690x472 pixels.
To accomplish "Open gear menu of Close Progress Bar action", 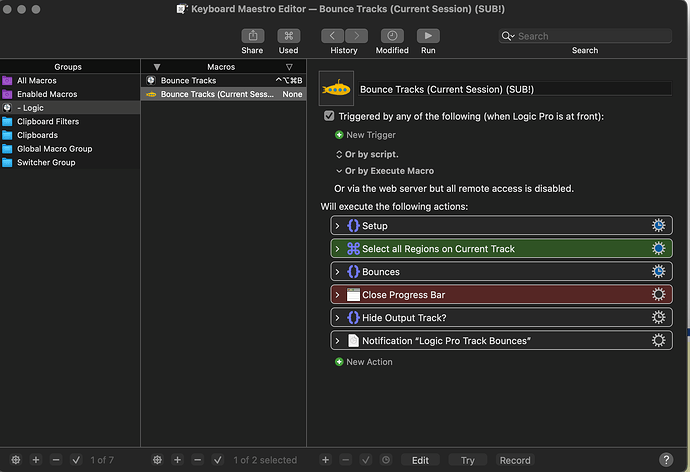I will click(658, 294).
